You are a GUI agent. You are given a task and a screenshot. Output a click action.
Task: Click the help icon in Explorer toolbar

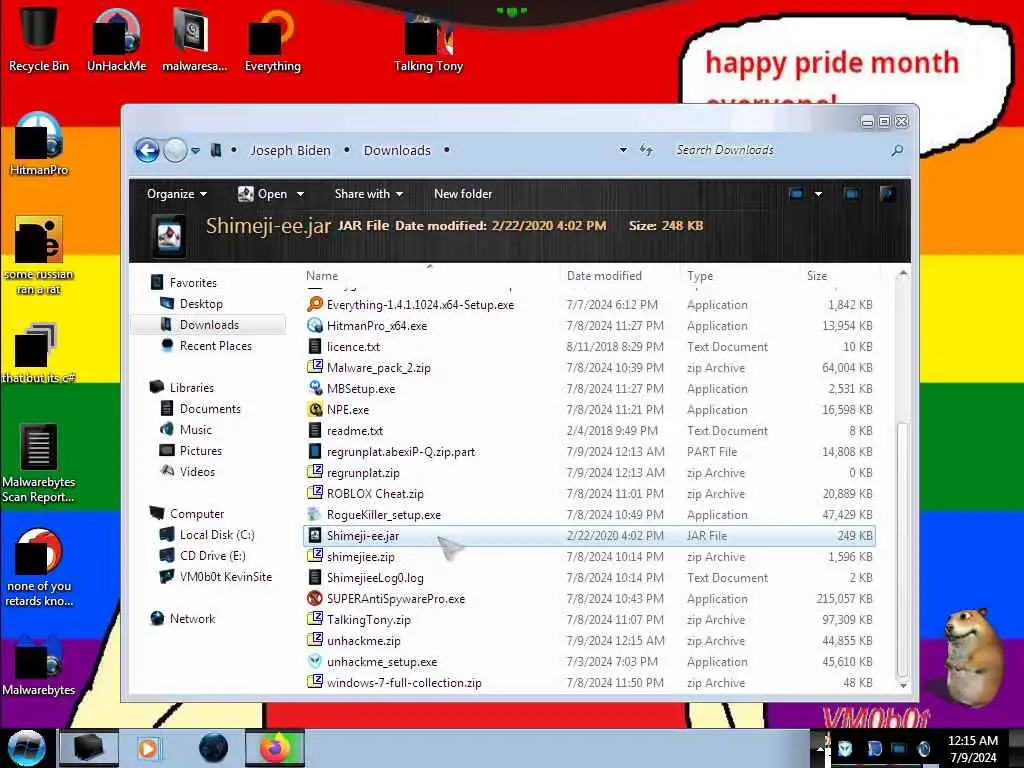tap(888, 194)
